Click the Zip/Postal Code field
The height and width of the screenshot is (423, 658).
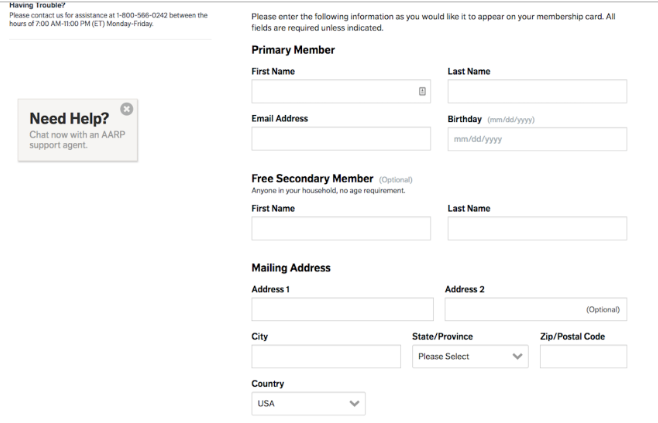583,356
